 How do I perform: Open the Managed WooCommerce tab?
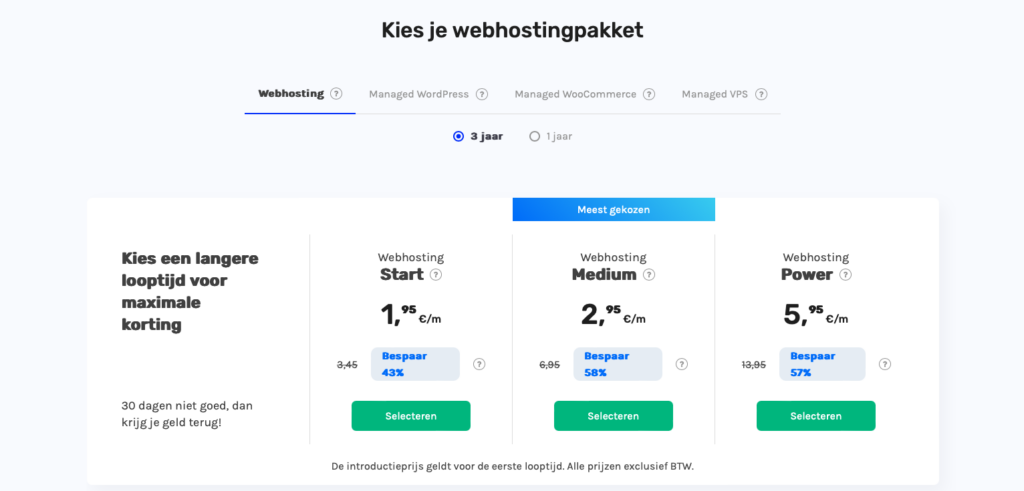coord(575,95)
